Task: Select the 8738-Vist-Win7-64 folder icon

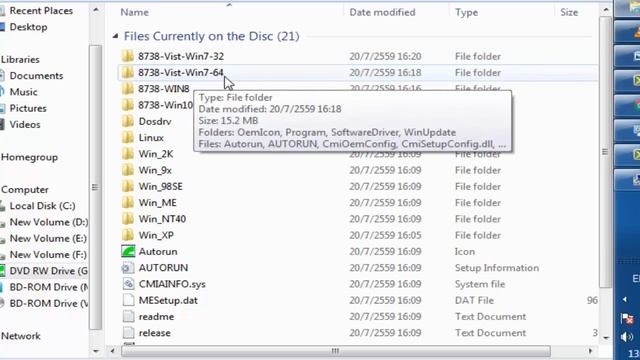Action: coord(128,72)
